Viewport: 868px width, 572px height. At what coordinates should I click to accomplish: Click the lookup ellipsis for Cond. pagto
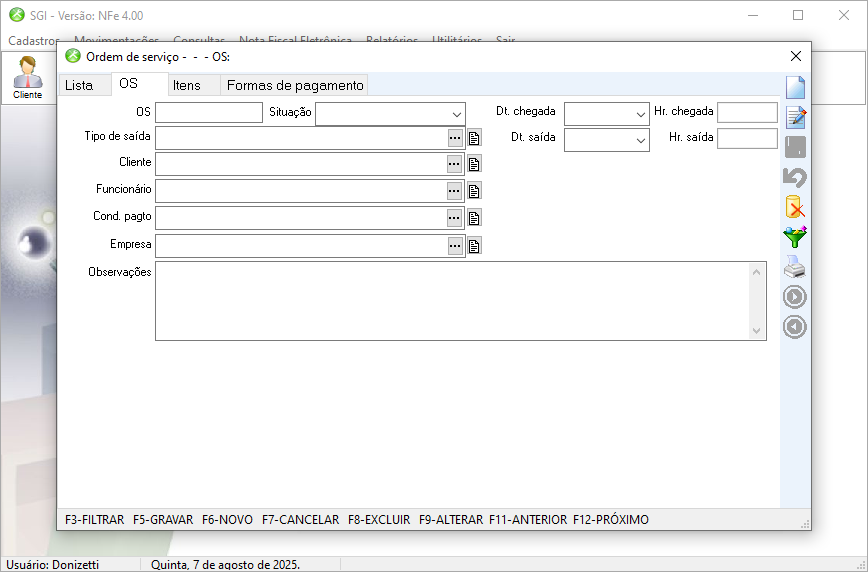[x=454, y=218]
